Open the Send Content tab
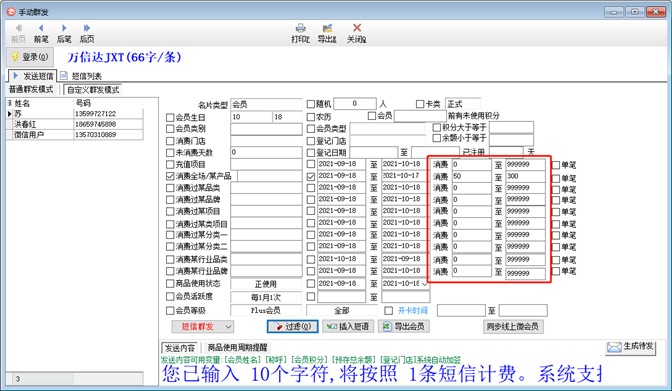 tap(180, 348)
